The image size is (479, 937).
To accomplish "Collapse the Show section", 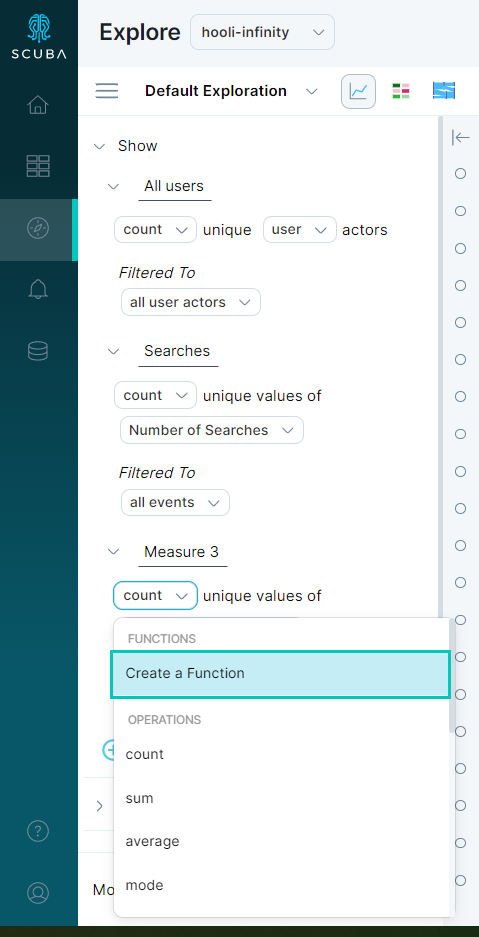I will 99,146.
